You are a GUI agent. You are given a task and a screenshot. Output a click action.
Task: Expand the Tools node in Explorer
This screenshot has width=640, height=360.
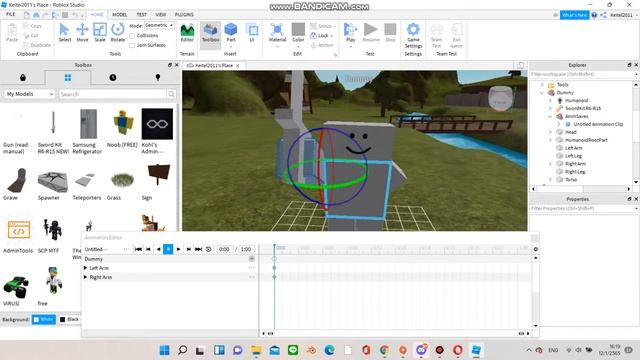(542, 84)
